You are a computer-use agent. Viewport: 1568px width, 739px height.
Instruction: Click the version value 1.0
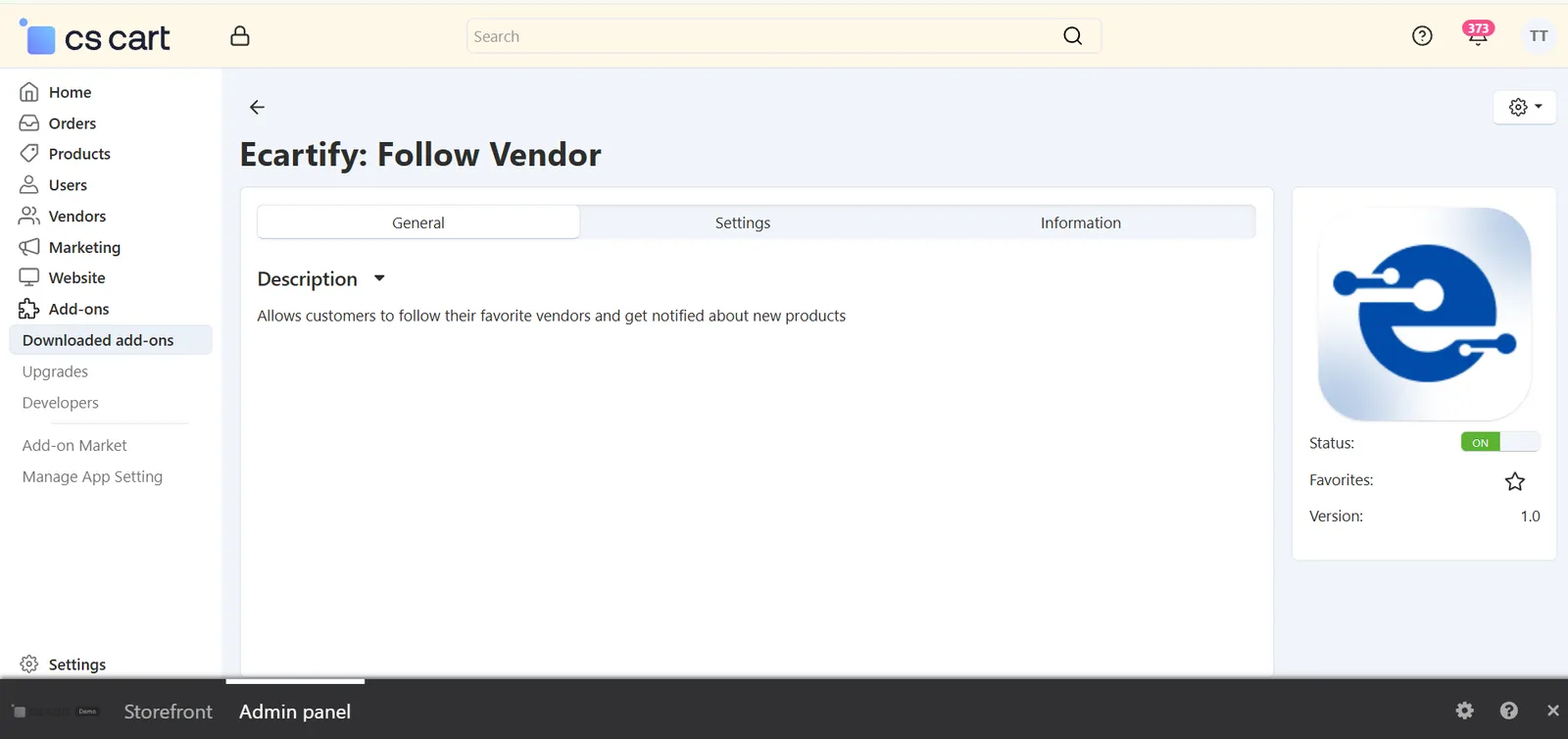1531,517
